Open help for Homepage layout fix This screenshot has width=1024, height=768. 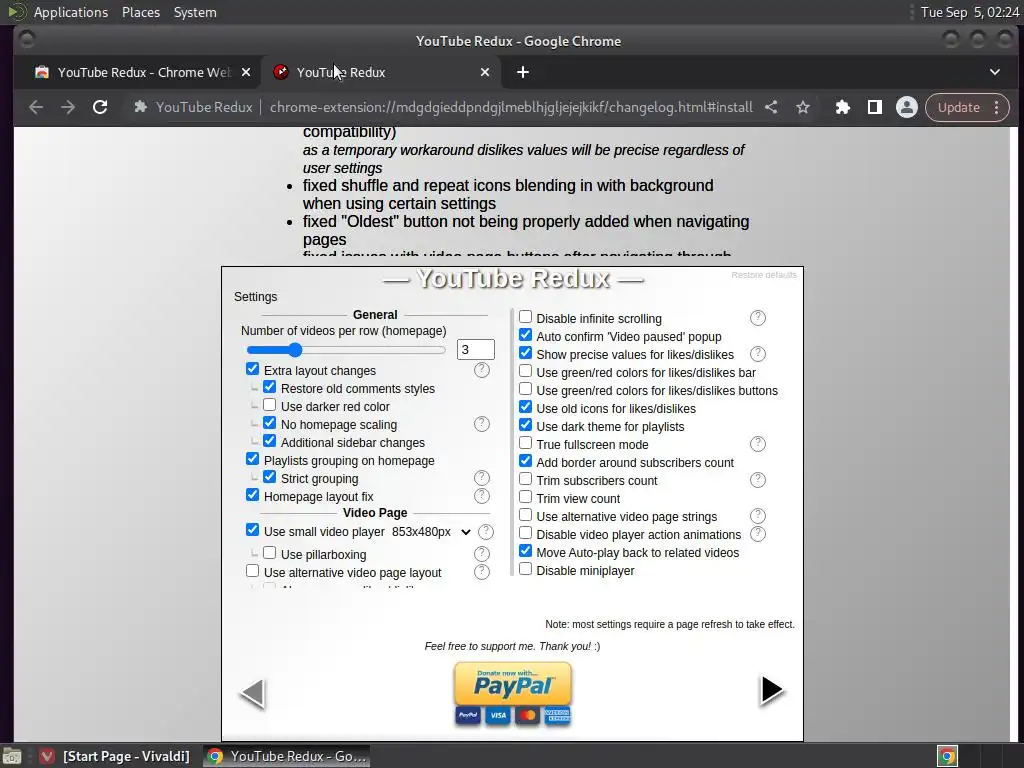tap(482, 496)
